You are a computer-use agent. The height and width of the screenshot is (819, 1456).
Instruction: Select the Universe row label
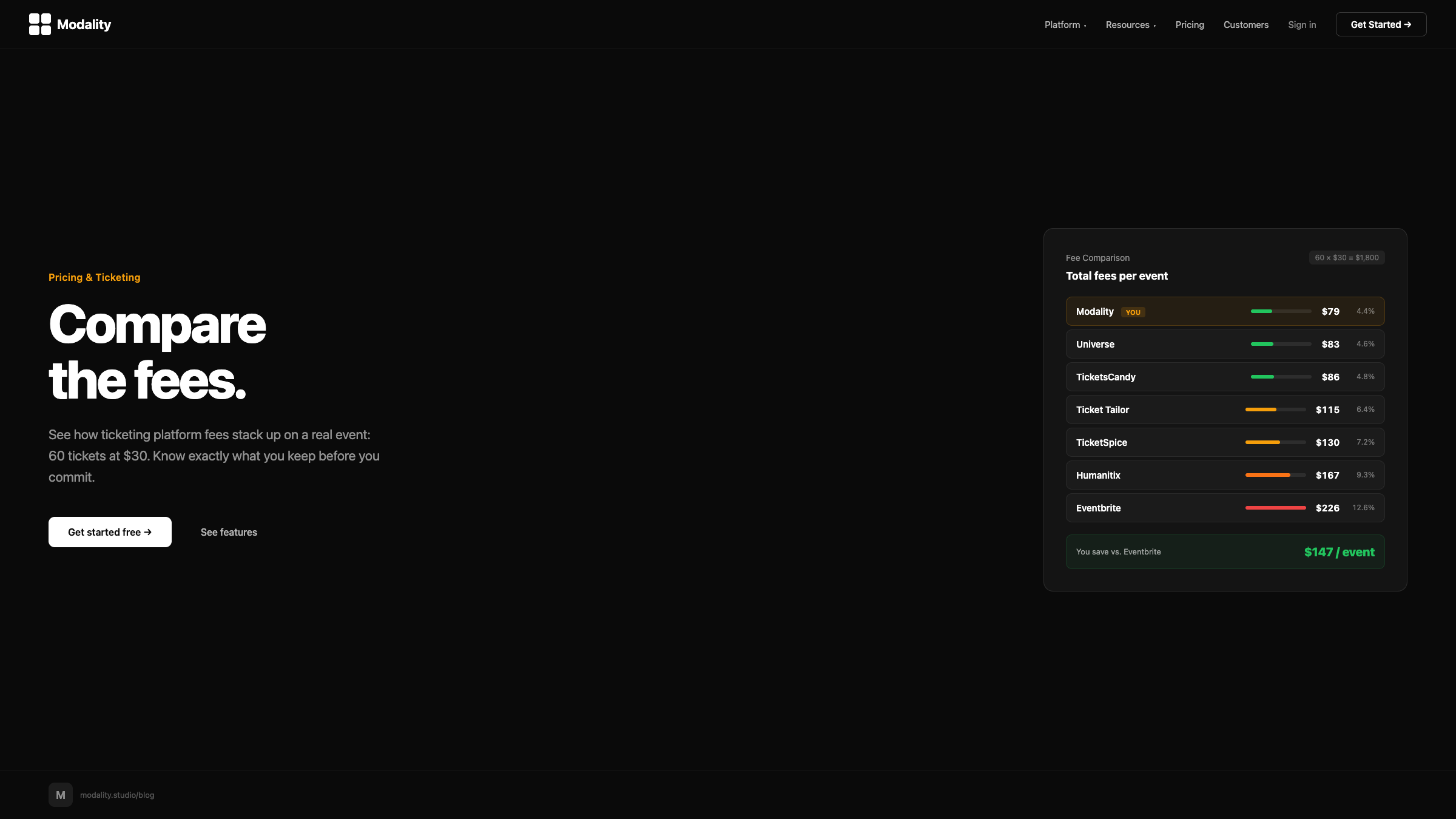pyautogui.click(x=1095, y=344)
